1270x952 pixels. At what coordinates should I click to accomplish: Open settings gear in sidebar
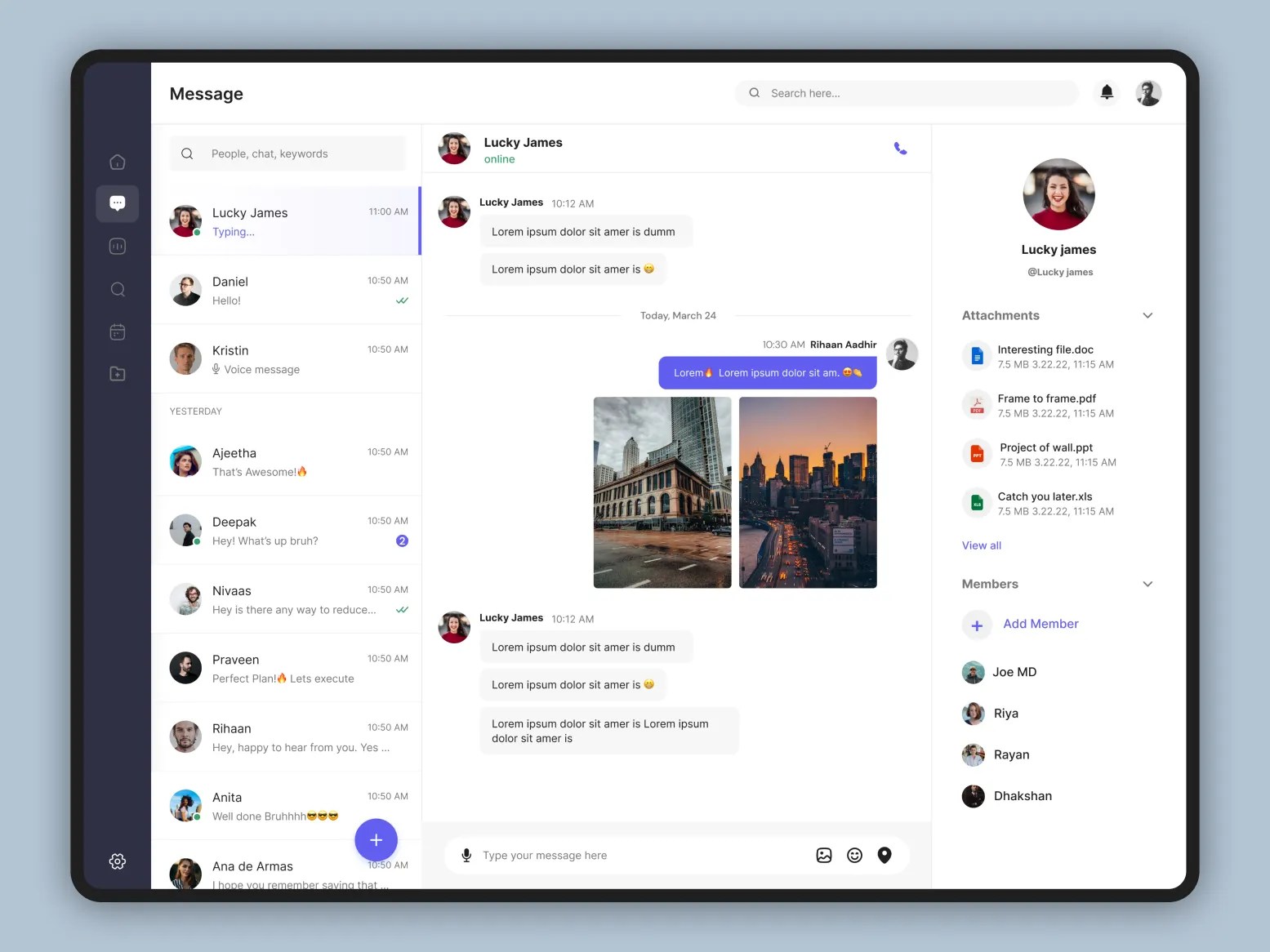click(x=118, y=861)
